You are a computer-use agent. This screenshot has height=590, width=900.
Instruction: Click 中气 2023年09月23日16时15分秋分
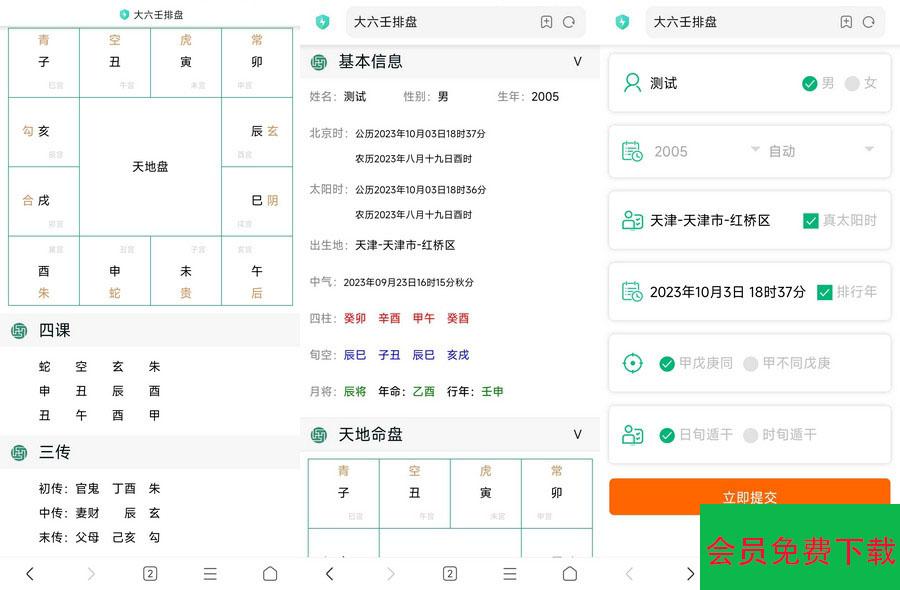[409, 282]
